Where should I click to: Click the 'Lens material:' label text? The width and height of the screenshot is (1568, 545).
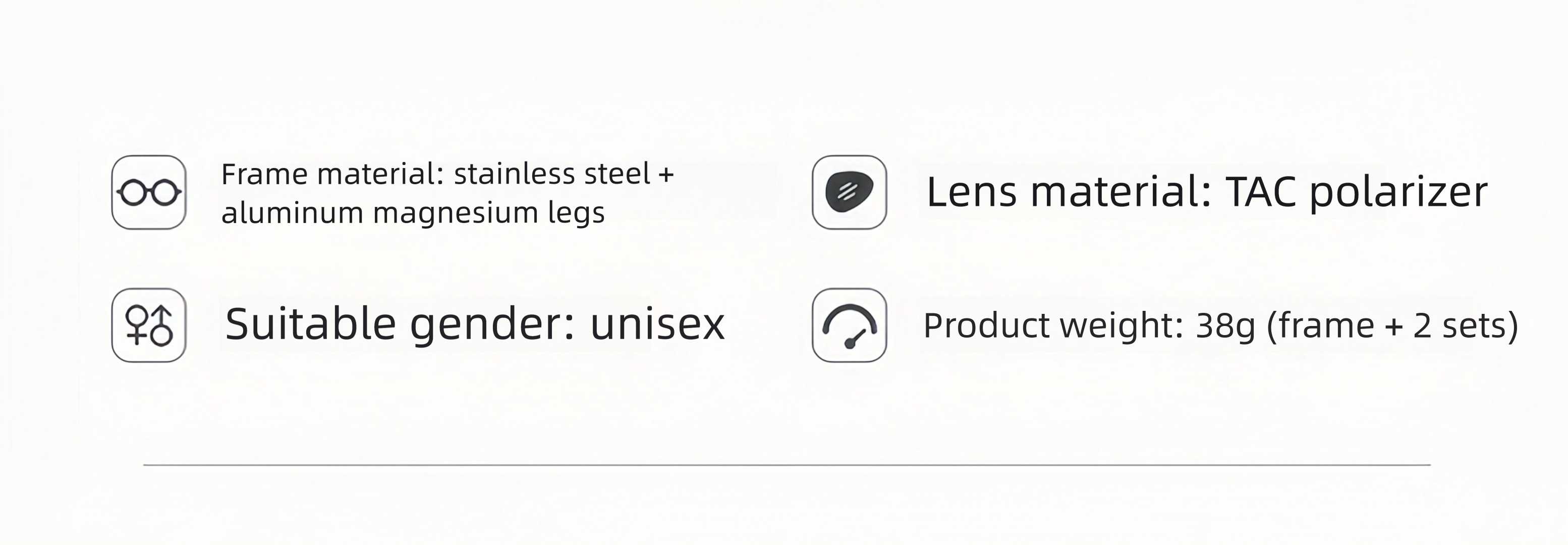point(1068,192)
